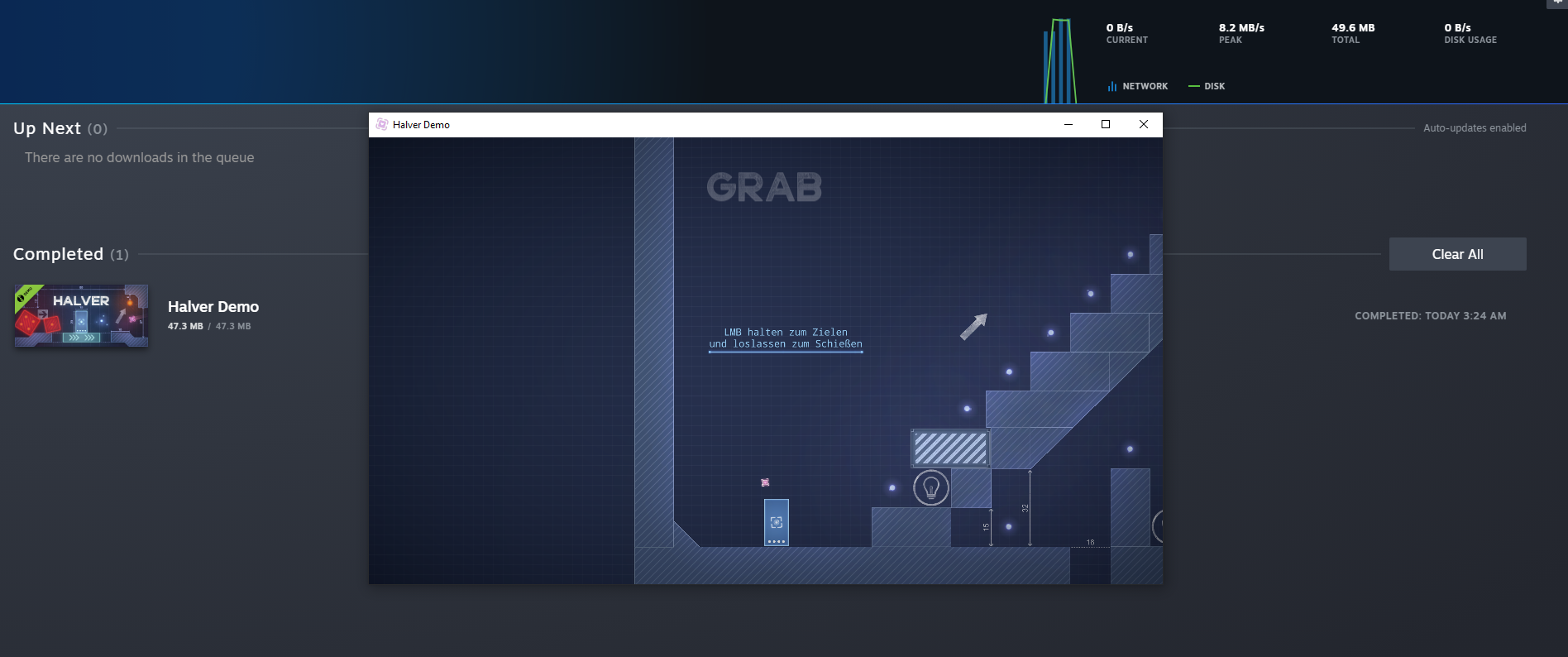Click the 'COMPLETED: TODAY 3:24 AM' text

click(1430, 316)
